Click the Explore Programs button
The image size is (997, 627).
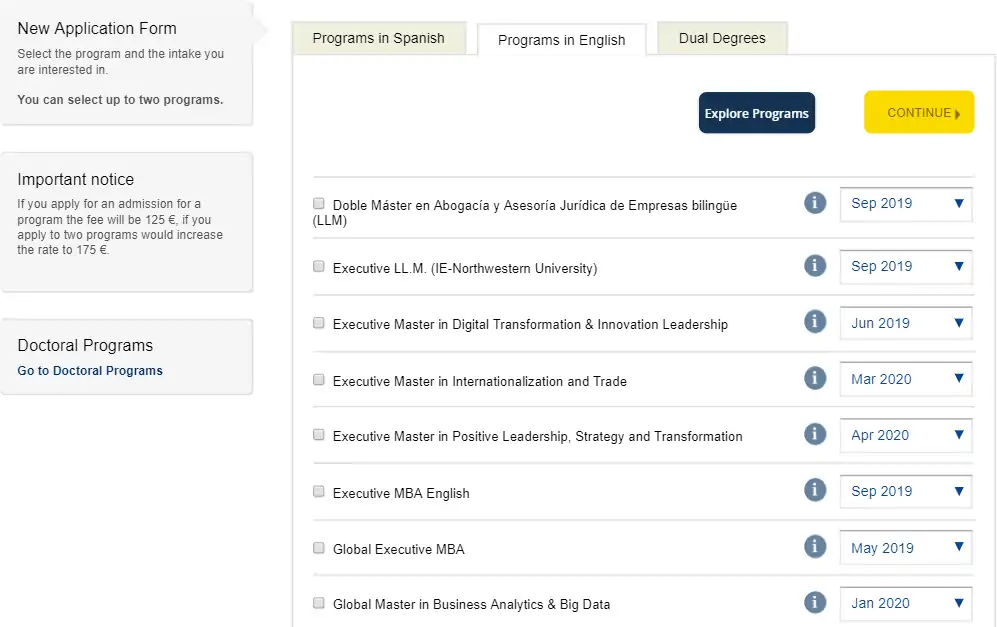point(756,112)
